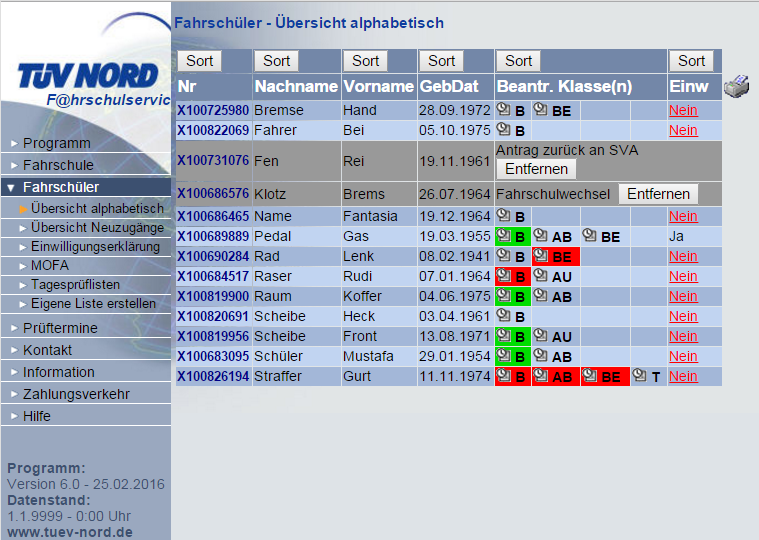Click Nein link for Bremse Hand
The width and height of the screenshot is (759, 540).
tap(683, 110)
